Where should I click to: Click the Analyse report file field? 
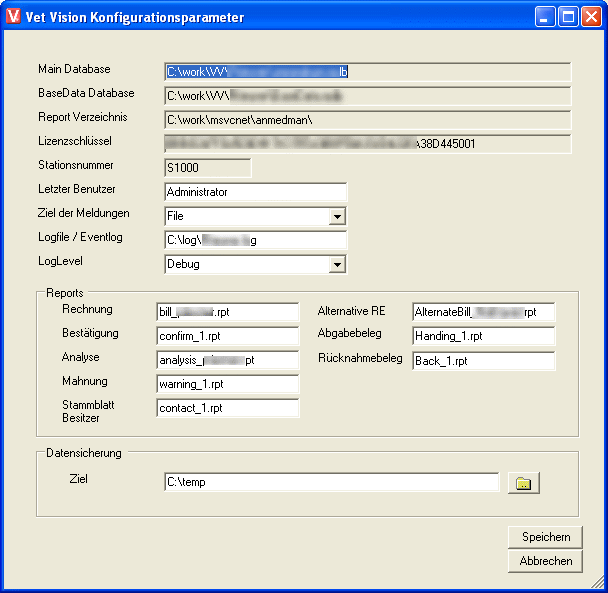point(228,360)
